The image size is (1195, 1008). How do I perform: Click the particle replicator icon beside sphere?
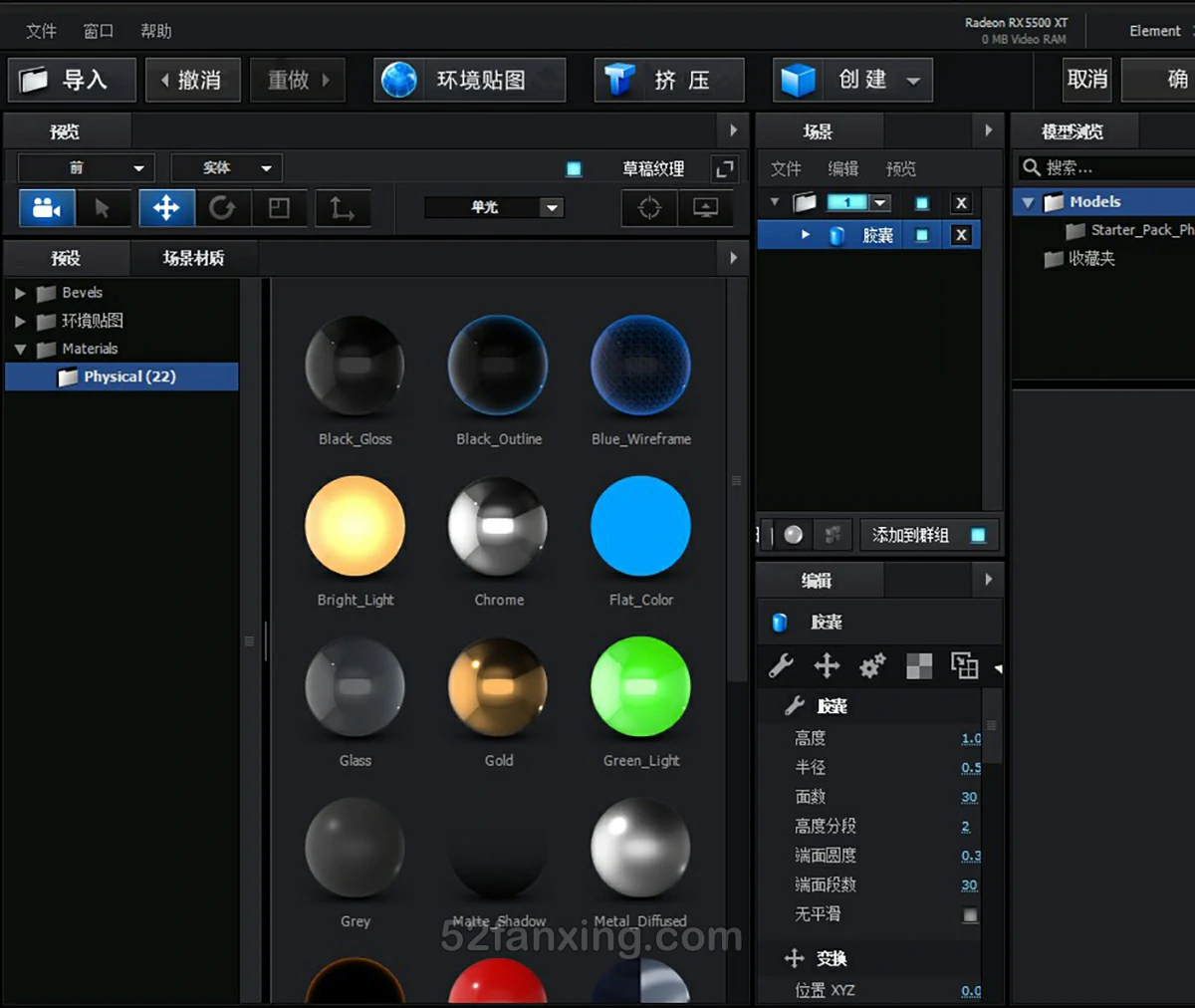(834, 535)
